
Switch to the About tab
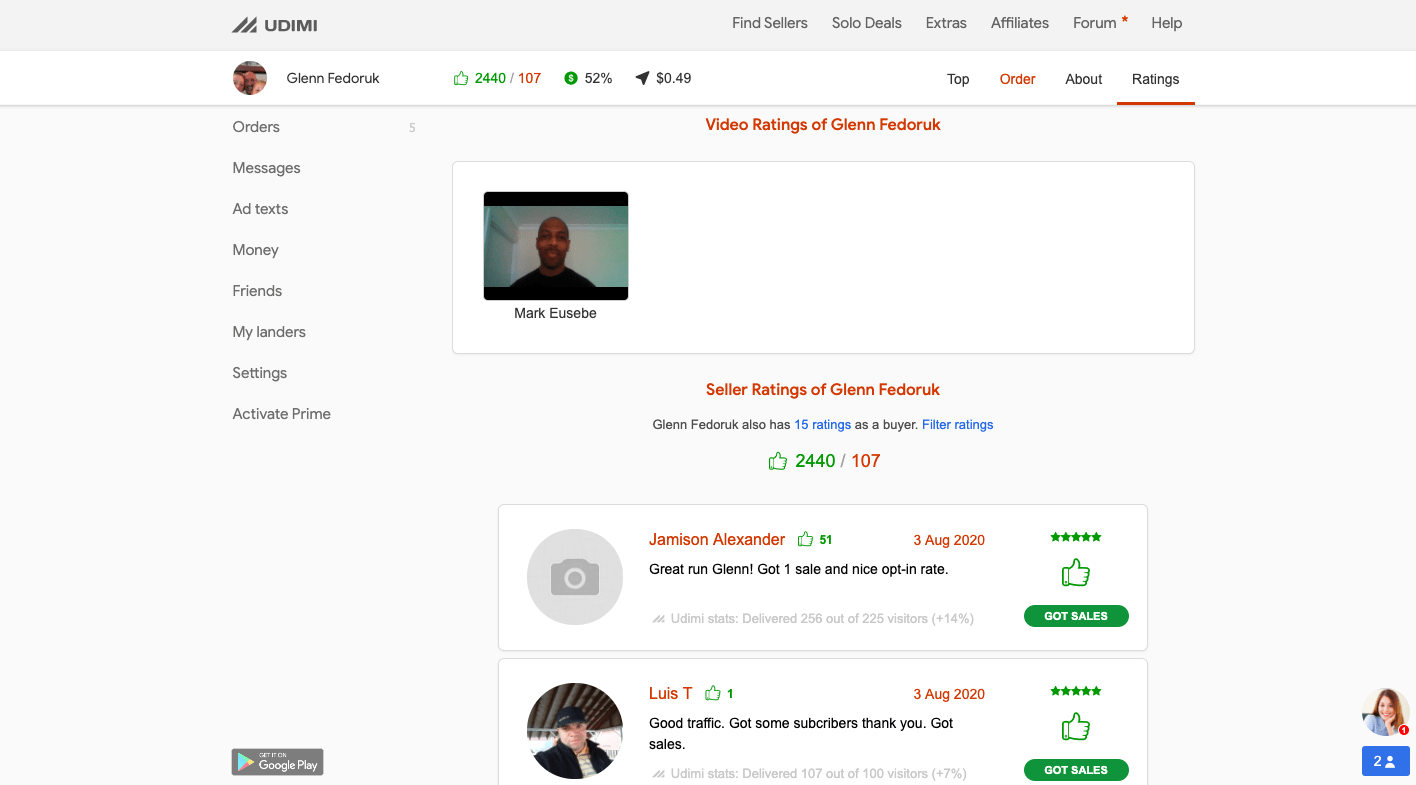[1083, 79]
